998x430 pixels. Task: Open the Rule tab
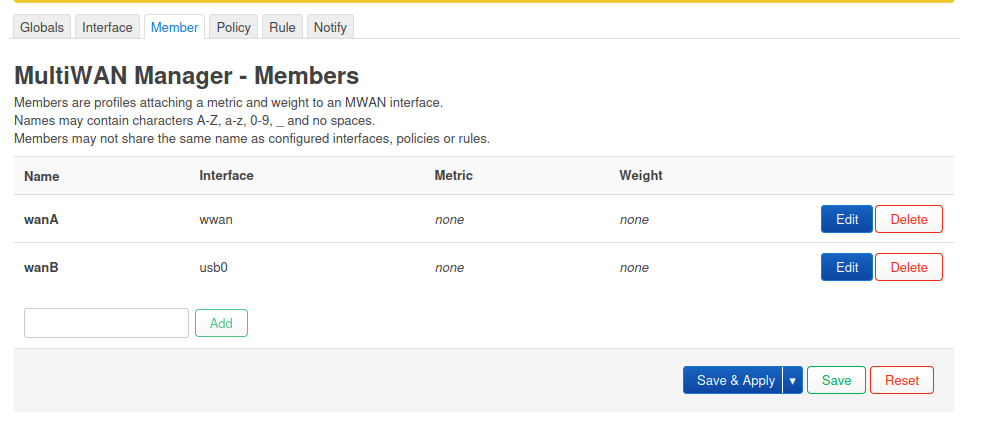(282, 27)
